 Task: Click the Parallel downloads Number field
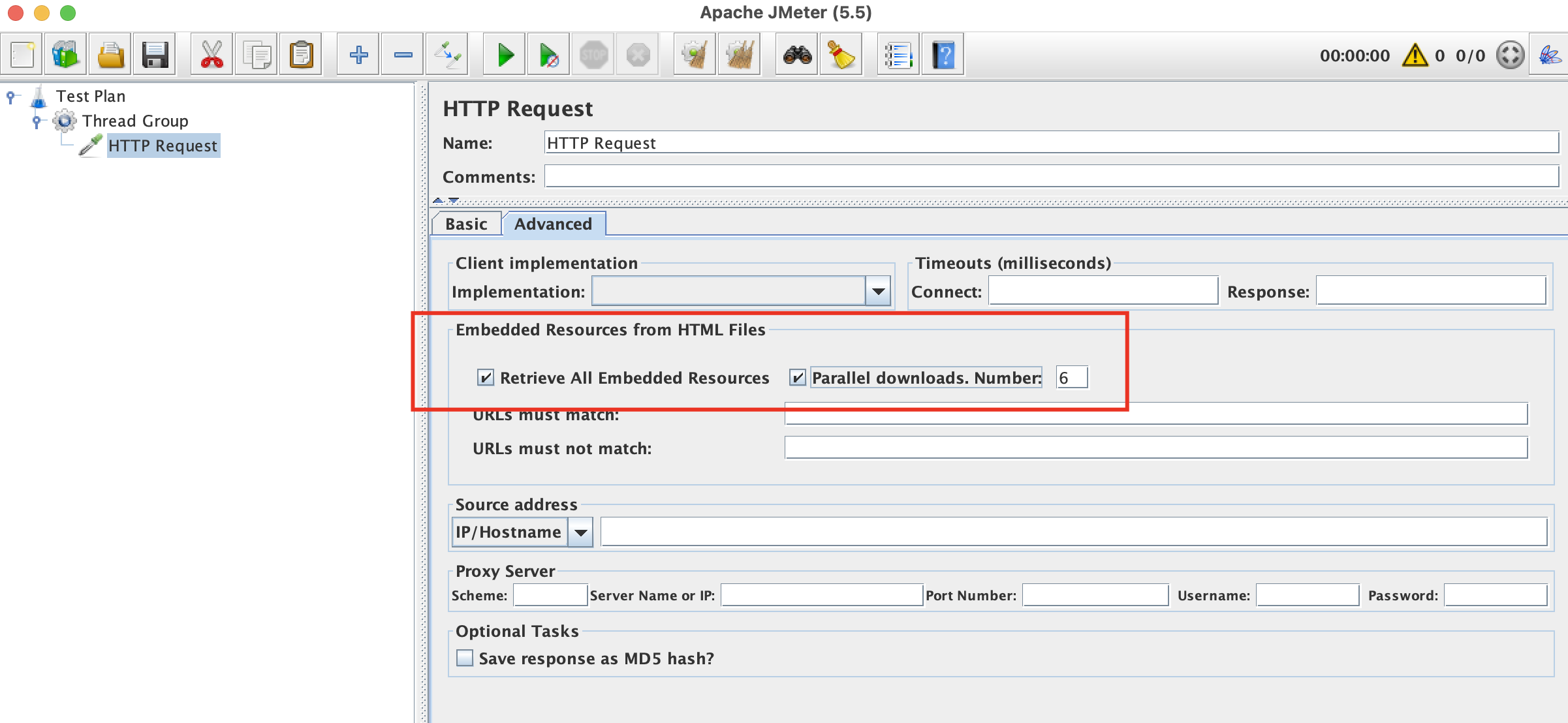coord(1072,377)
